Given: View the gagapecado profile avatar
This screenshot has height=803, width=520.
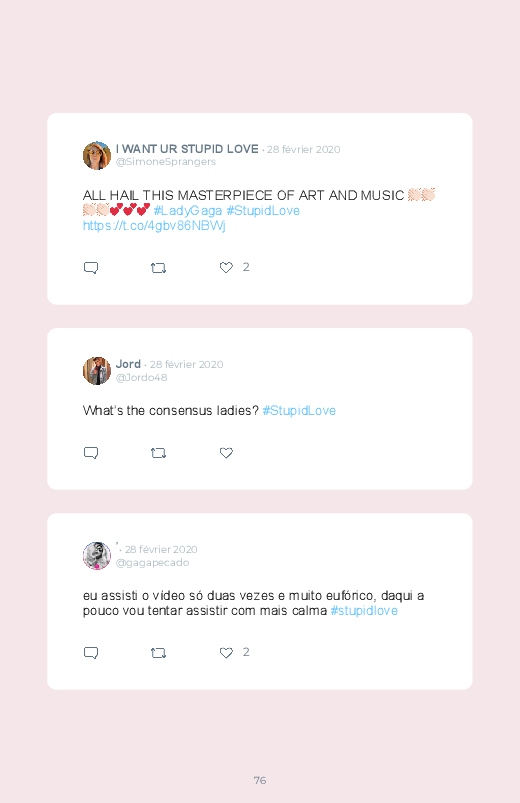Looking at the screenshot, I should click(x=97, y=556).
